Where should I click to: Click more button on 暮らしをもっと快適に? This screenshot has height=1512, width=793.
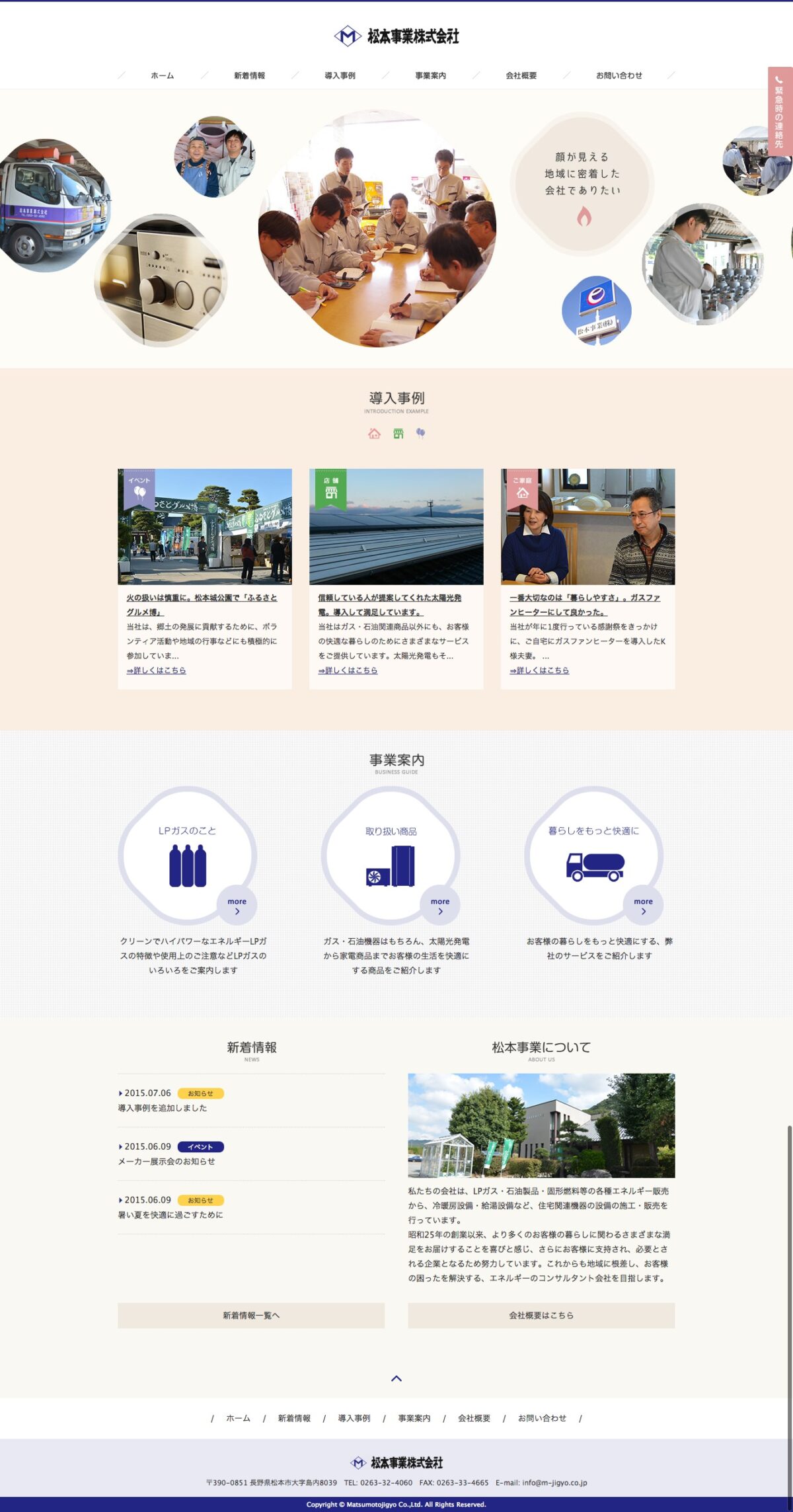[x=644, y=905]
